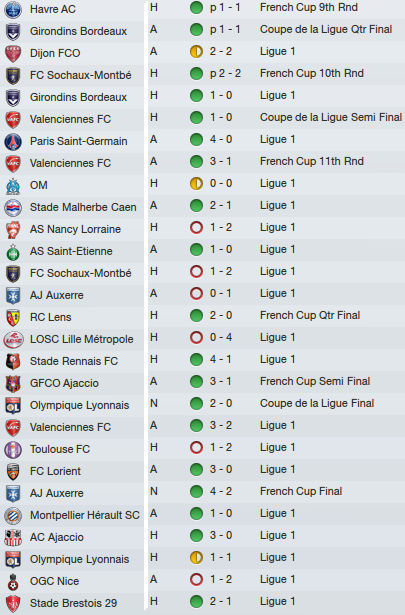Click the Paris Saint-Germain club logo
The width and height of the screenshot is (405, 615).
pos(13,142)
